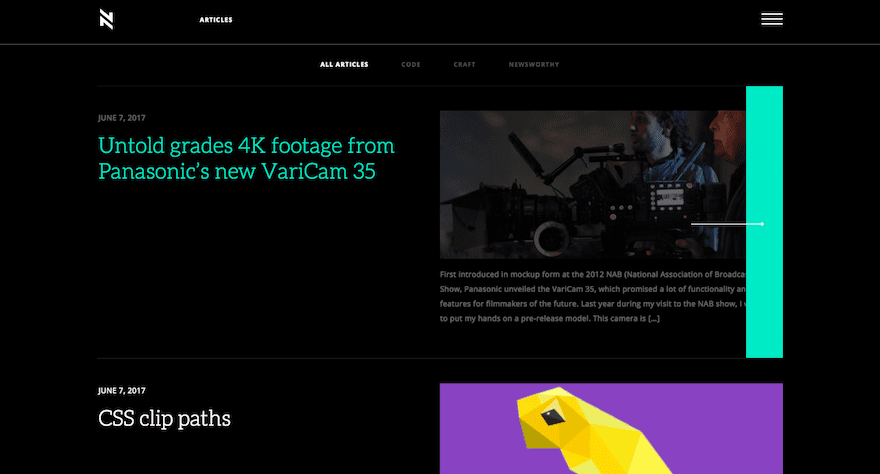Image resolution: width=880 pixels, height=474 pixels.
Task: Click the camera crew photo thumbnail
Action: (593, 185)
